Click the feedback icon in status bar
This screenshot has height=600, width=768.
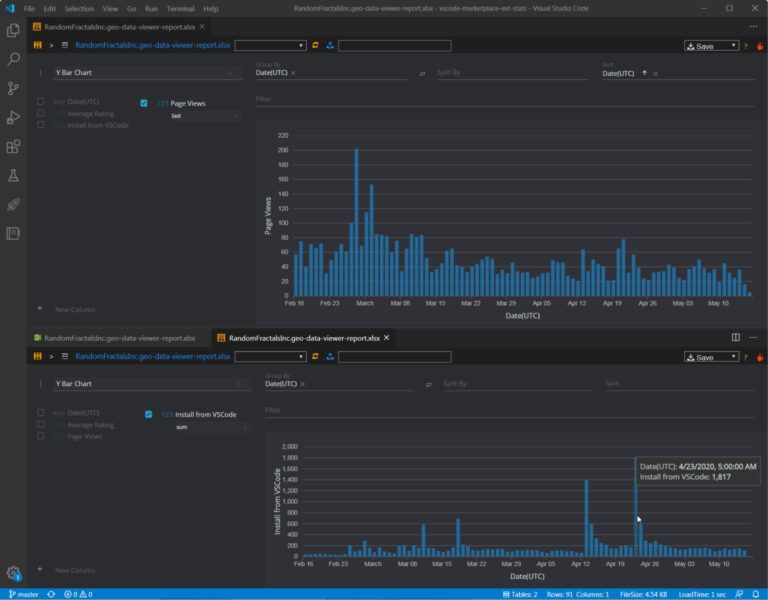(x=739, y=594)
